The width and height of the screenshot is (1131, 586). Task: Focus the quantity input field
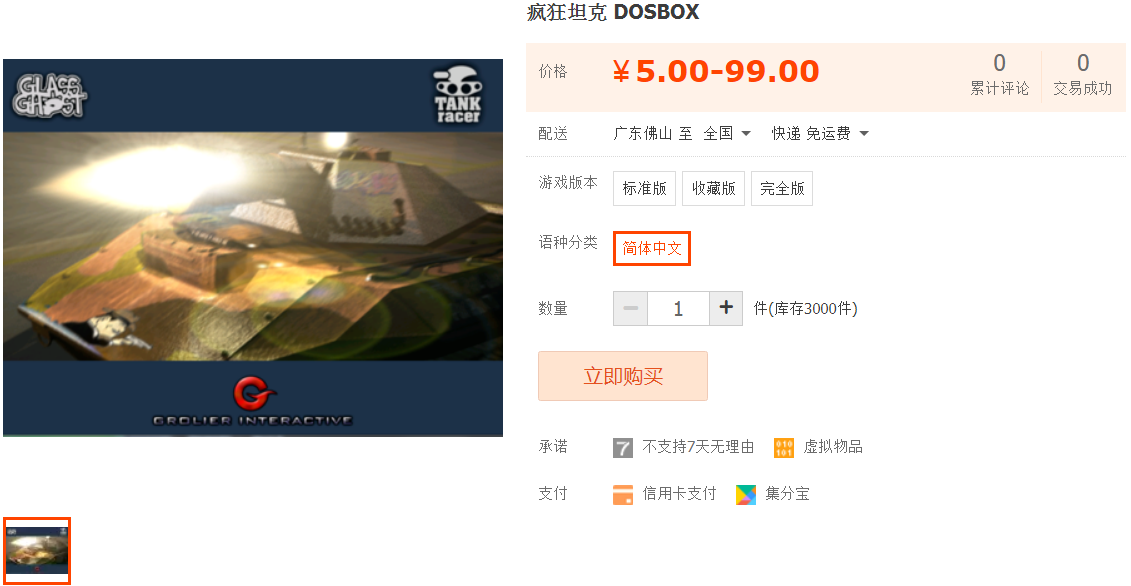[679, 308]
